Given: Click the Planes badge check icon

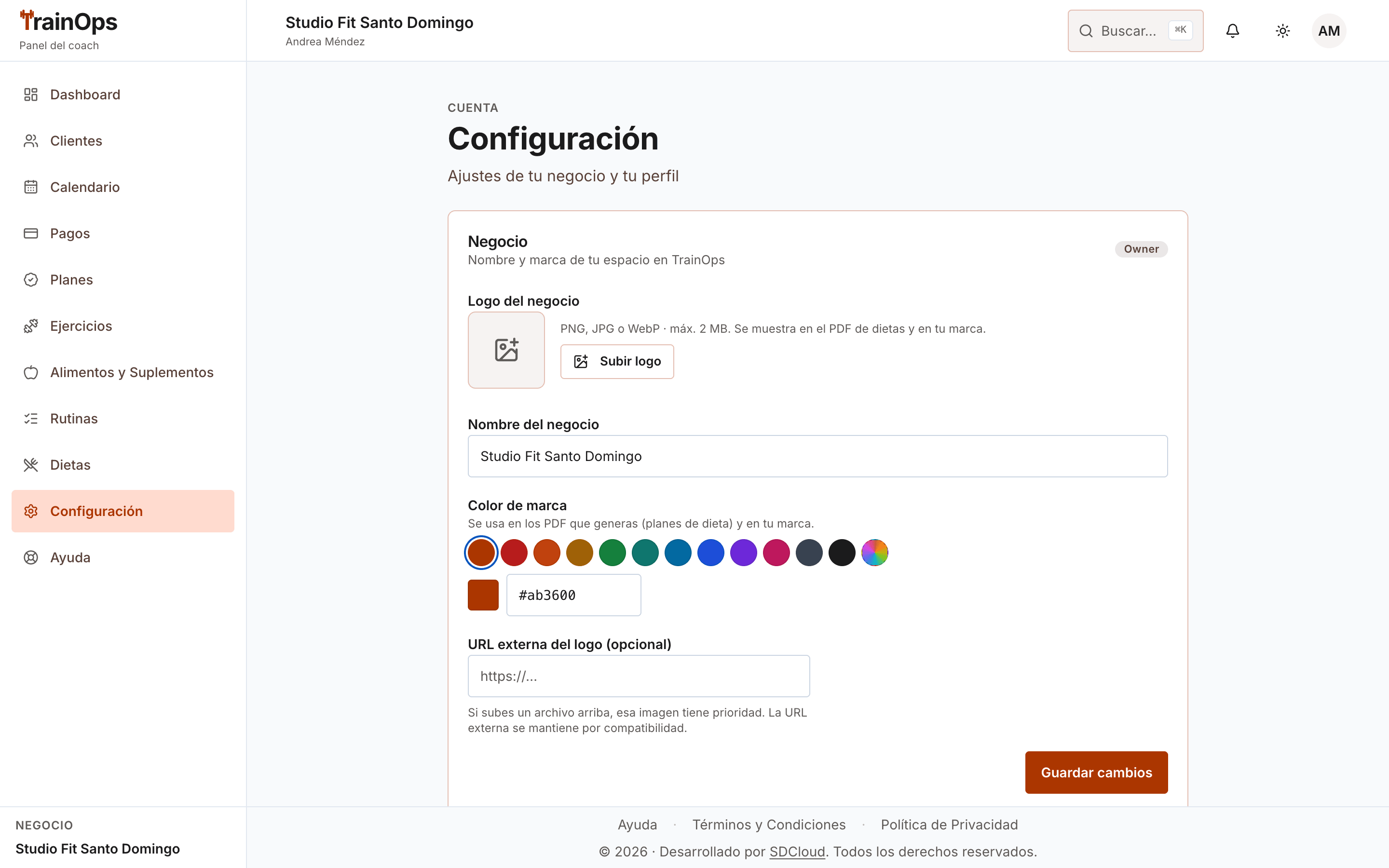Looking at the screenshot, I should click(31, 280).
